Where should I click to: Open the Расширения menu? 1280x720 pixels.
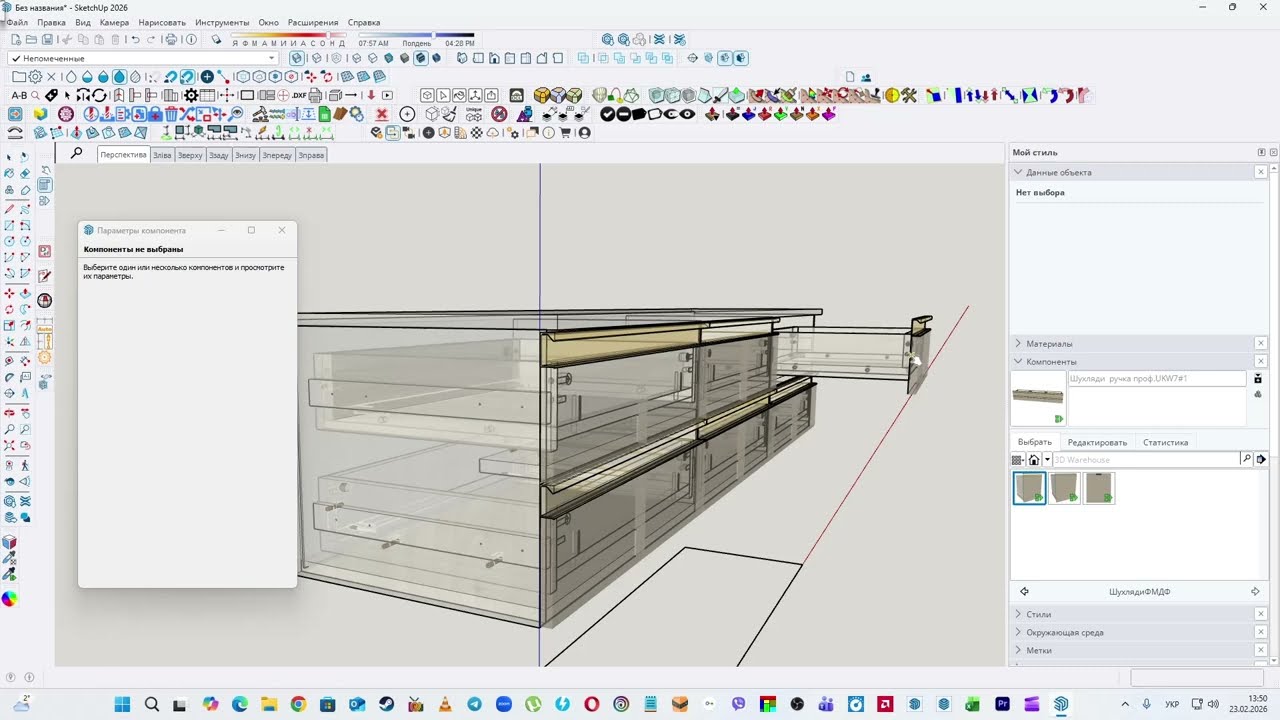pos(313,22)
